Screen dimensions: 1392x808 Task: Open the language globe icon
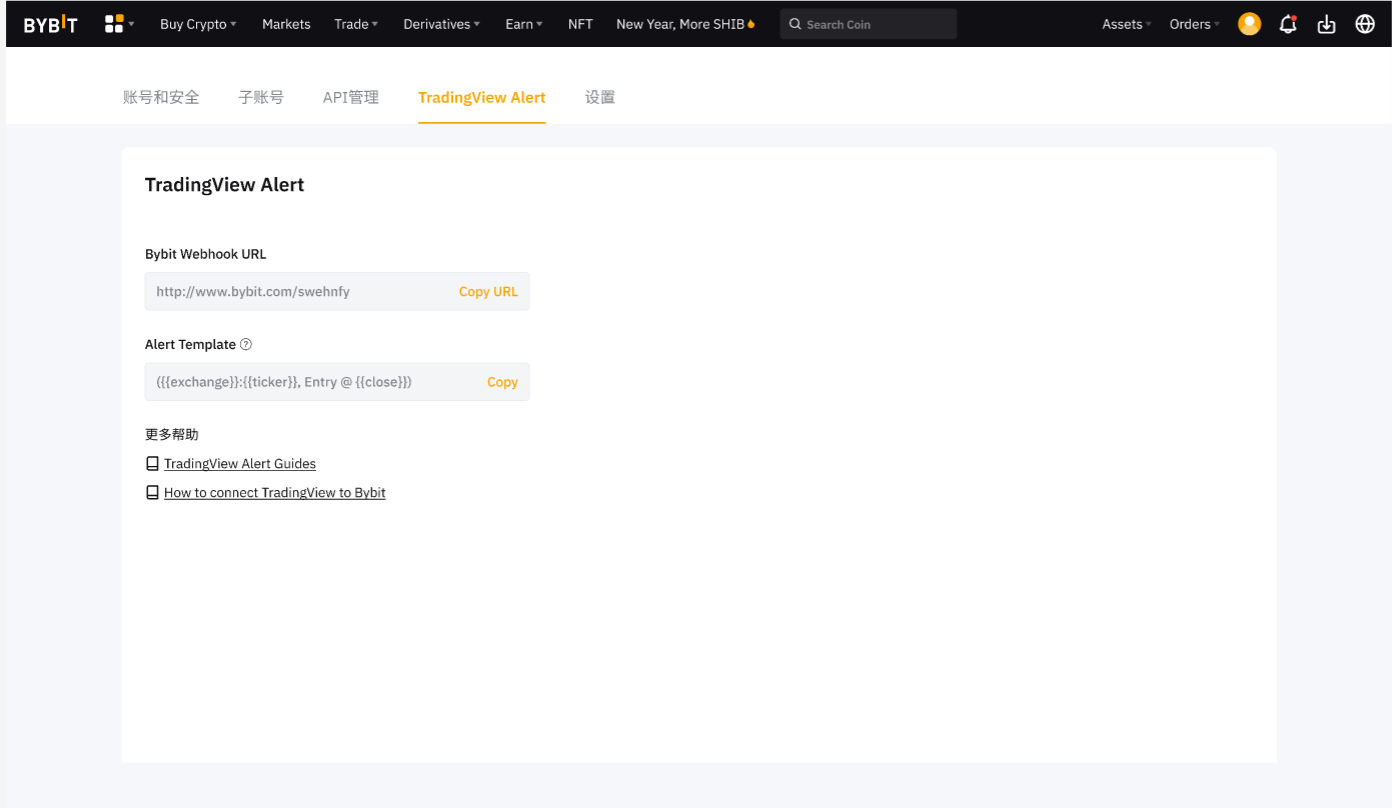pos(1365,24)
